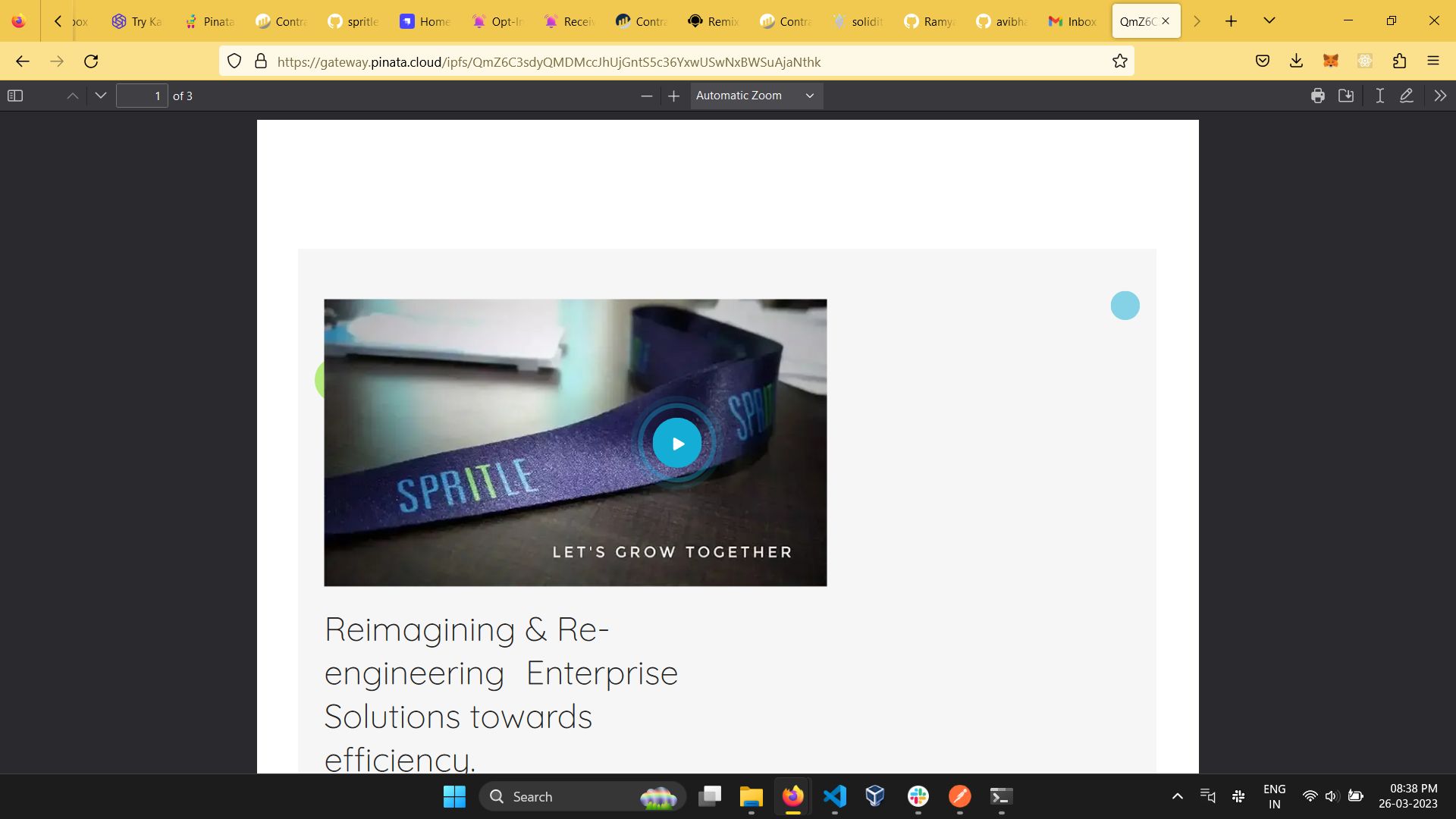Click the PDF annotation tool icon
1456x819 pixels.
[1406, 95]
